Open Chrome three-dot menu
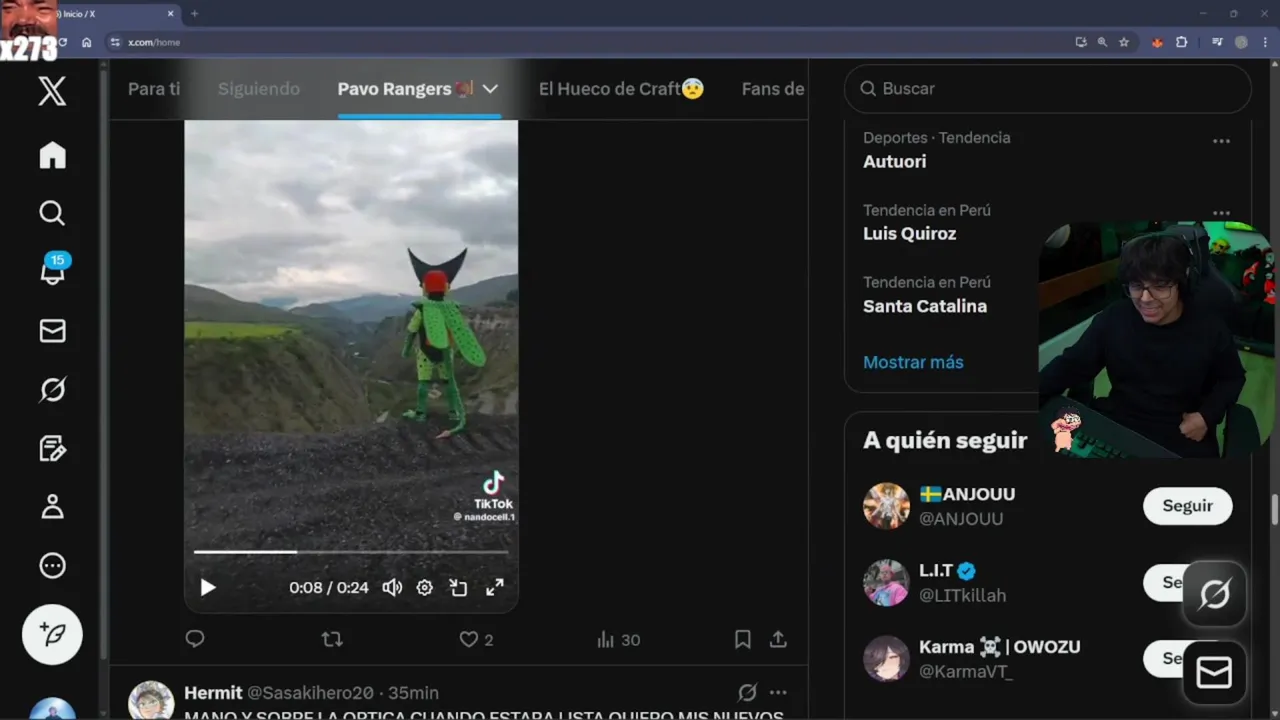Viewport: 1280px width, 720px height. (1263, 42)
